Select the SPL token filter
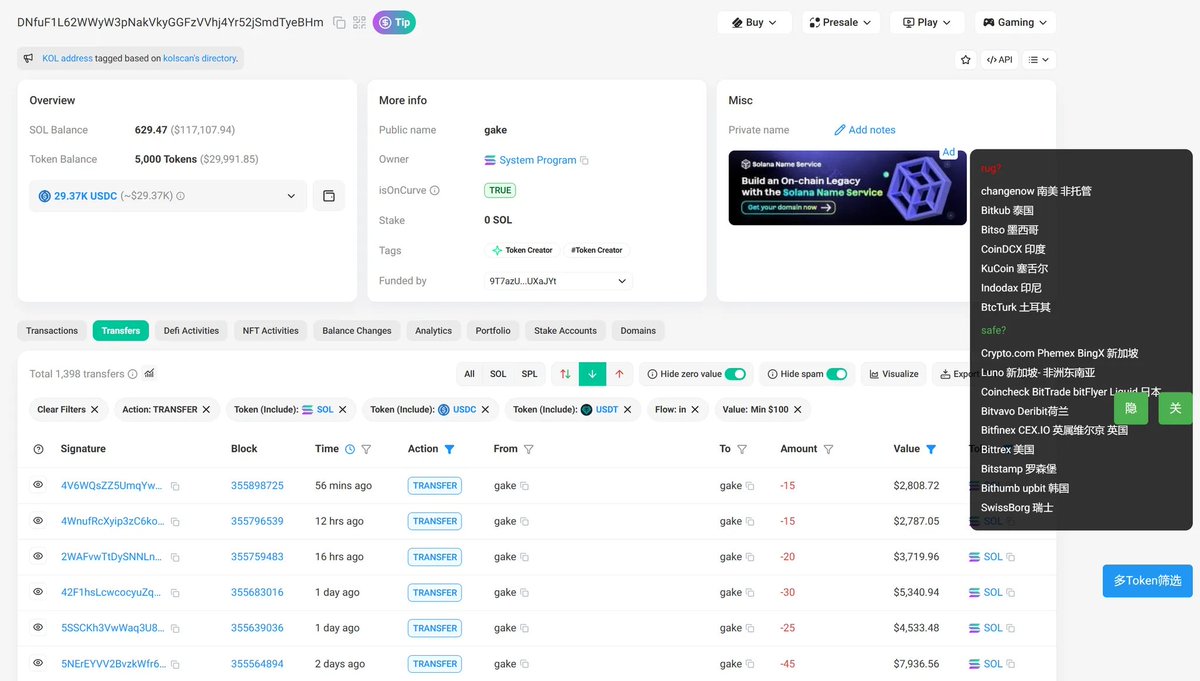 (530, 374)
